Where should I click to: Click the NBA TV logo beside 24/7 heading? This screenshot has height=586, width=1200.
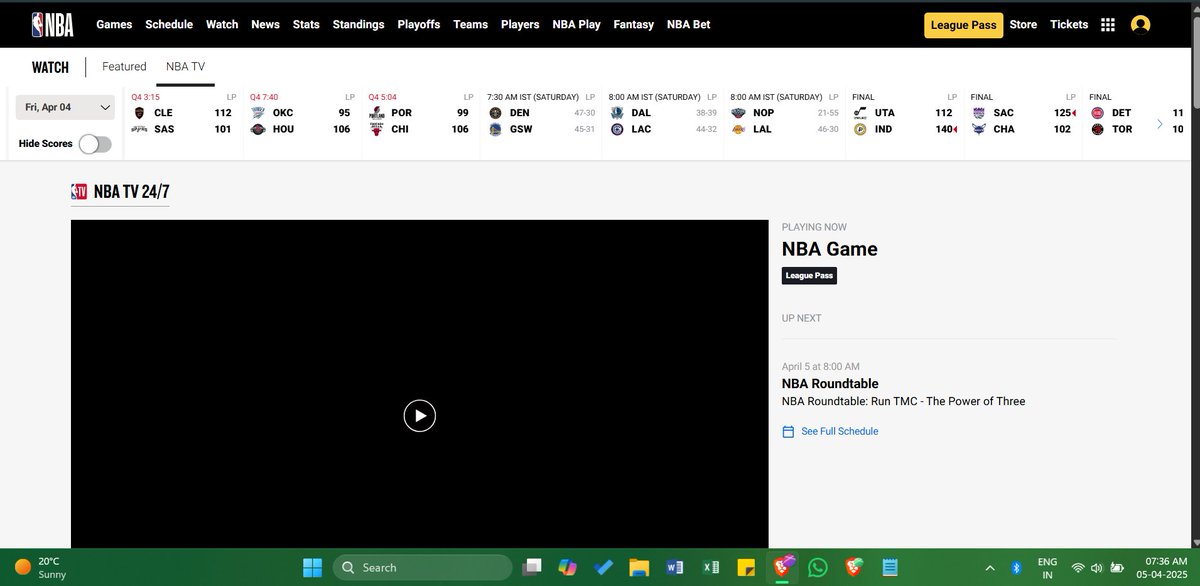[79, 192]
